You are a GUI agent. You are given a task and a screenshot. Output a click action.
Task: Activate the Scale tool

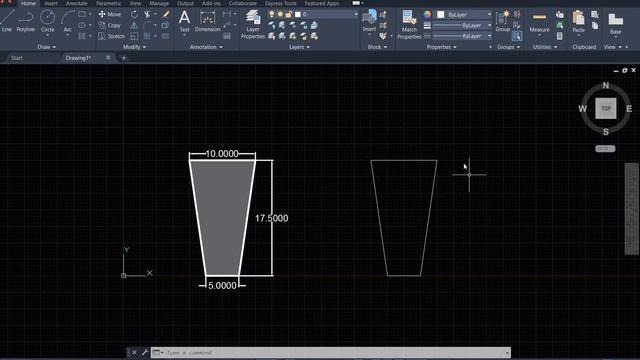[134, 36]
